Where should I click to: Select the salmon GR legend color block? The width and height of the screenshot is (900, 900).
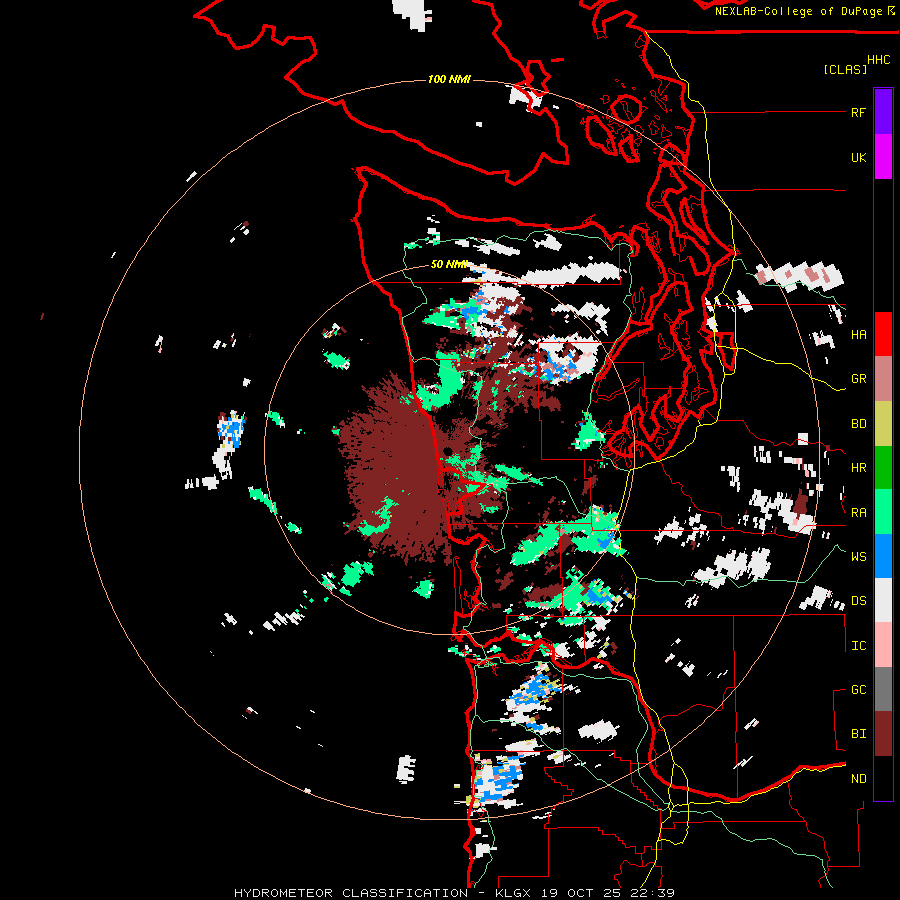[x=883, y=379]
